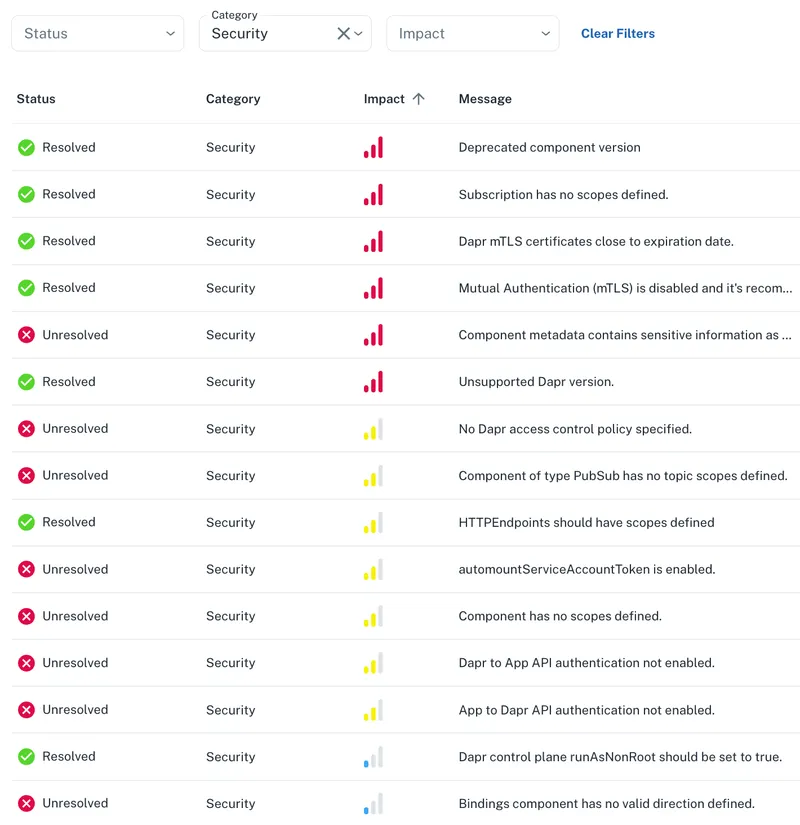Click the Impact sort arrow icon
800x825 pixels.
419,99
